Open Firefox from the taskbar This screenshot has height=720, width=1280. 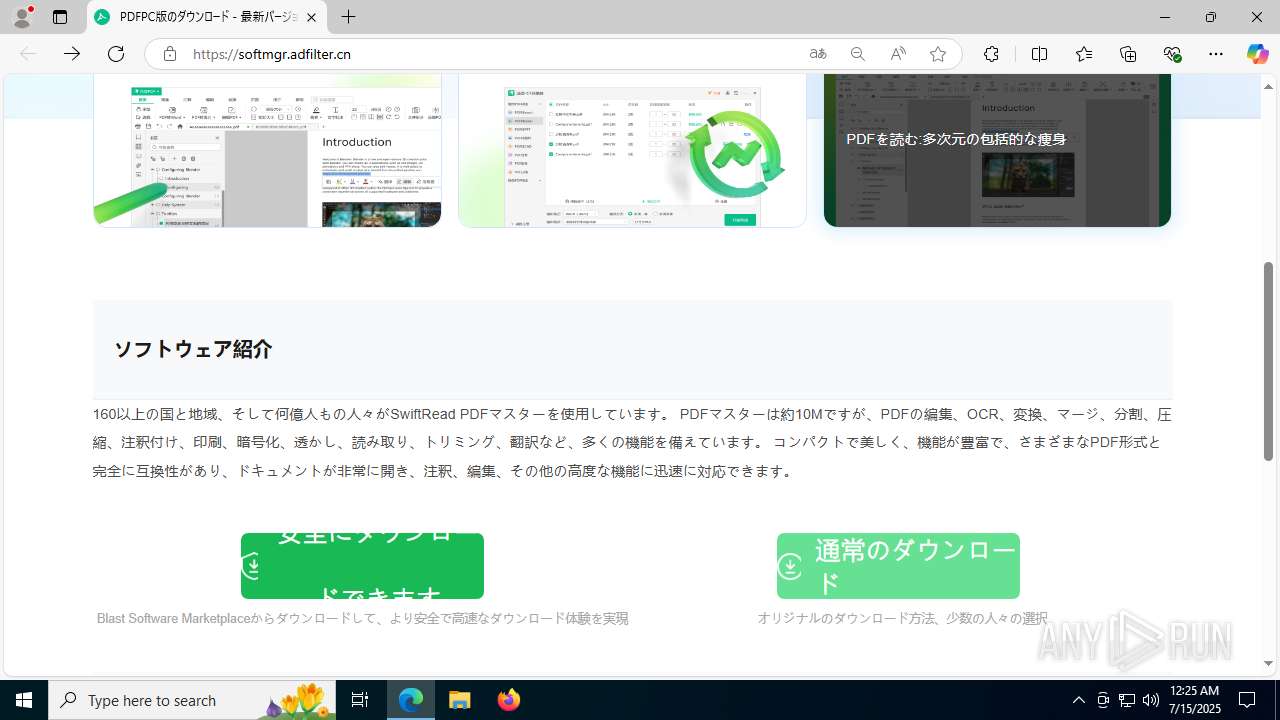(508, 700)
